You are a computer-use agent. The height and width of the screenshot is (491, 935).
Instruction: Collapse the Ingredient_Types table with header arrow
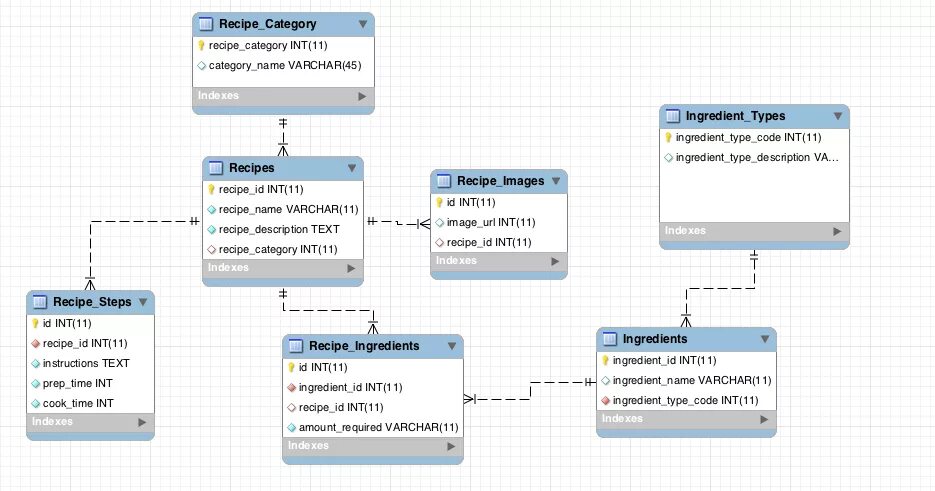(x=838, y=116)
